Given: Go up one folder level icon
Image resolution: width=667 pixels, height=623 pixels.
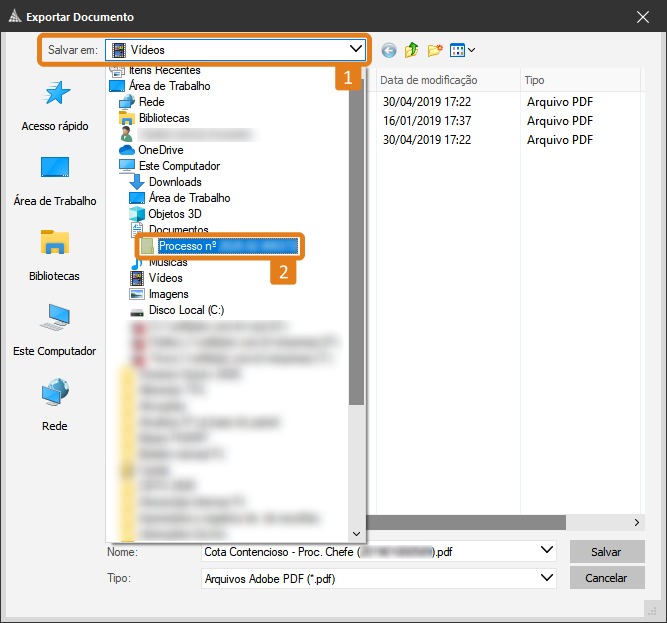Looking at the screenshot, I should click(411, 50).
